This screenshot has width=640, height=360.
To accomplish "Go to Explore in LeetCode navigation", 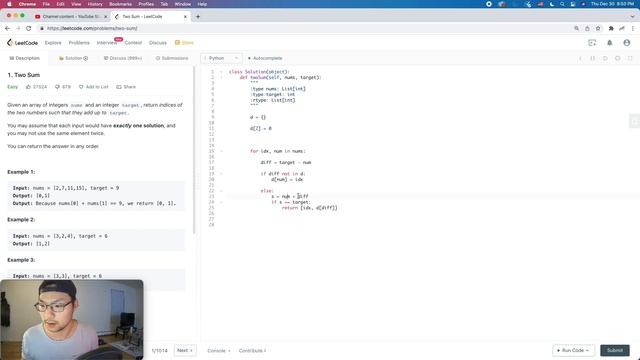I will 53,43.
